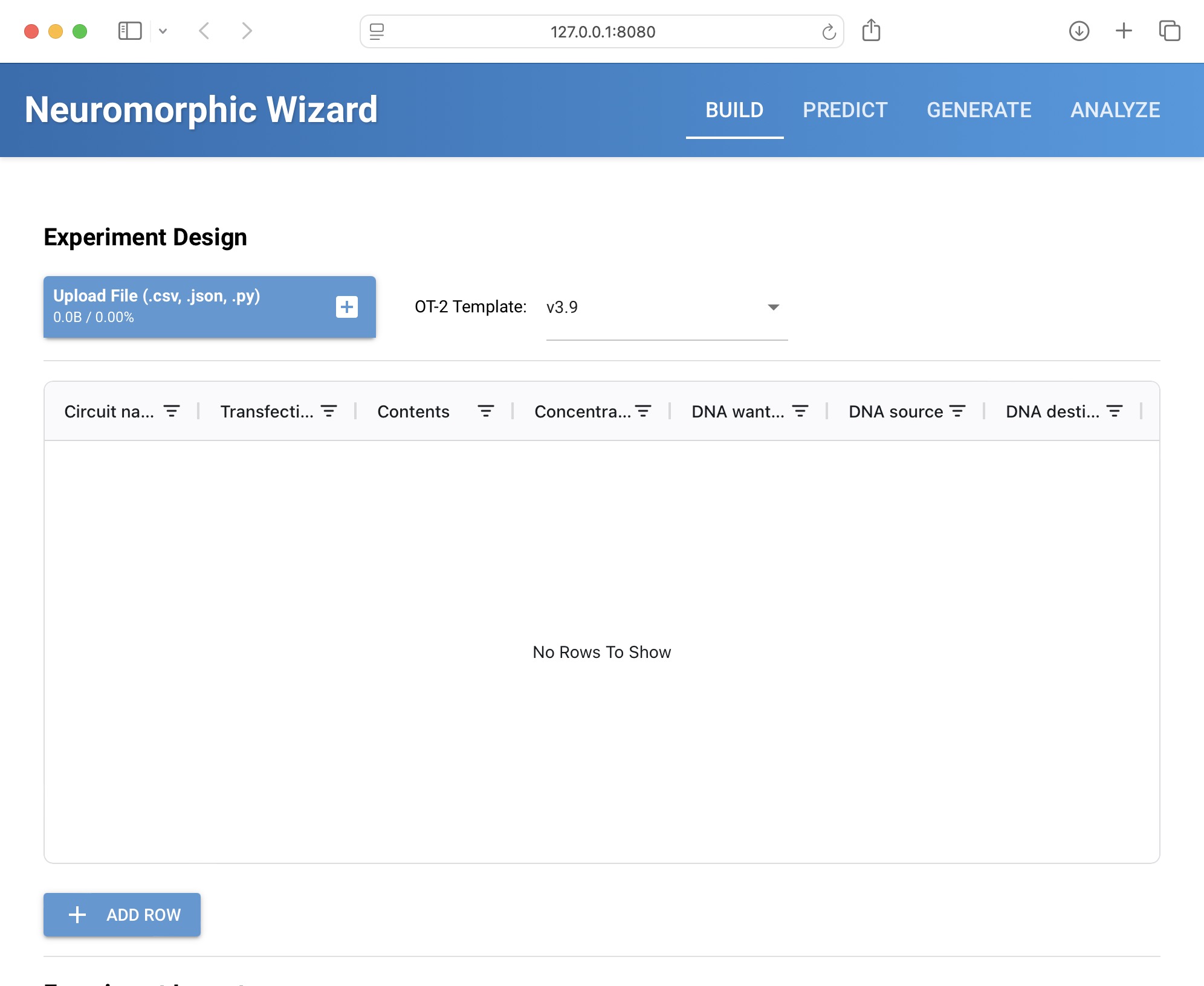The image size is (1204, 986).
Task: Click the ADD ROW button
Action: click(122, 915)
